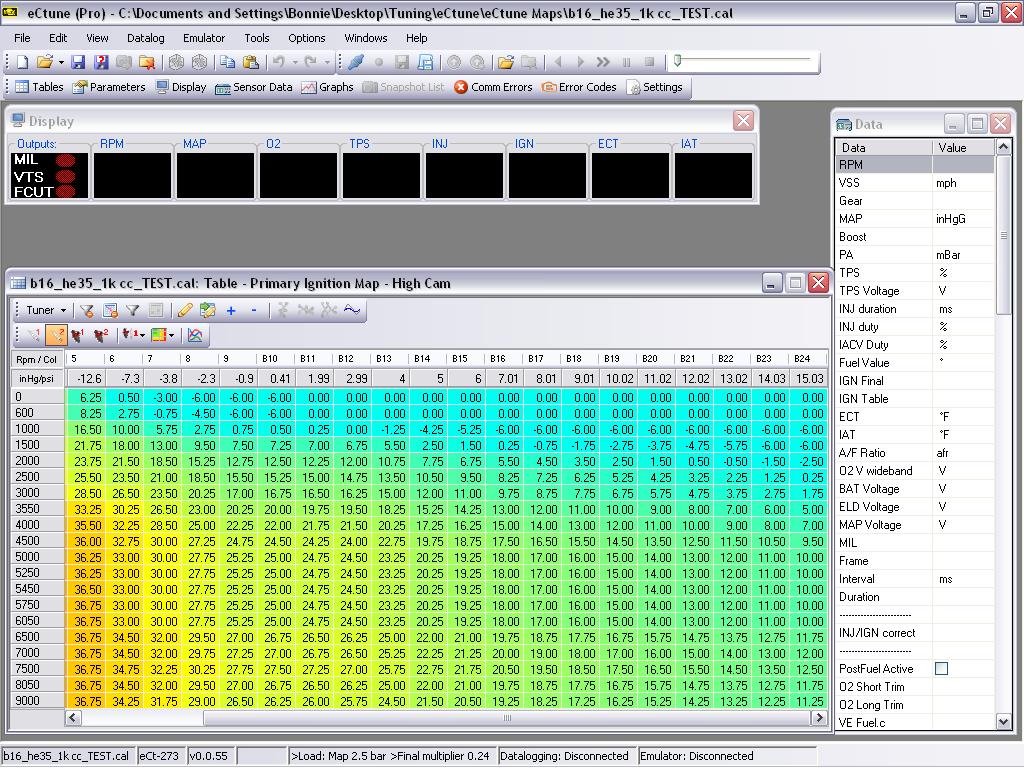This screenshot has width=1024, height=768.
Task: Click the Value column header in Data panel
Action: [963, 148]
